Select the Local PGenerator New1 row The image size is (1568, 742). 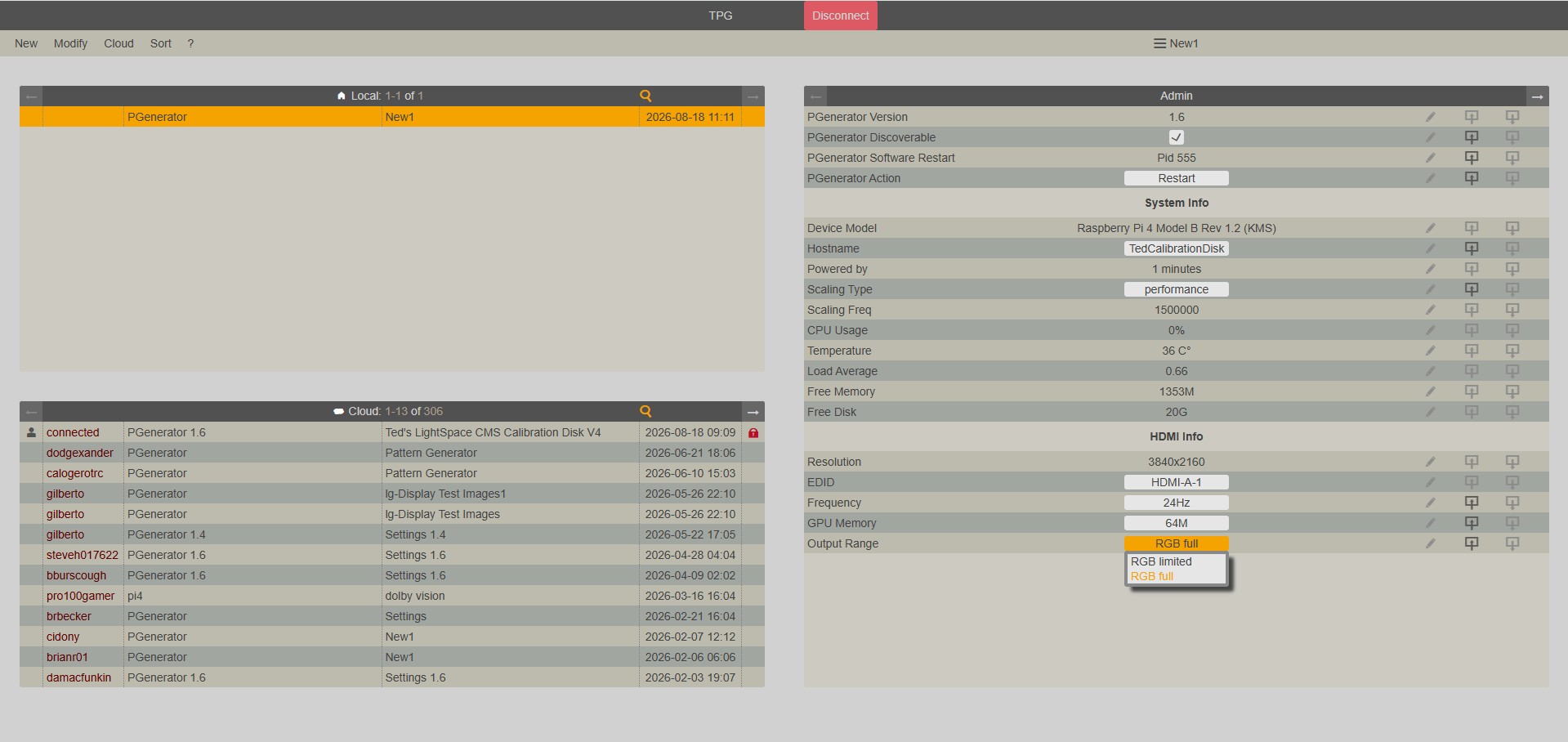(x=392, y=117)
